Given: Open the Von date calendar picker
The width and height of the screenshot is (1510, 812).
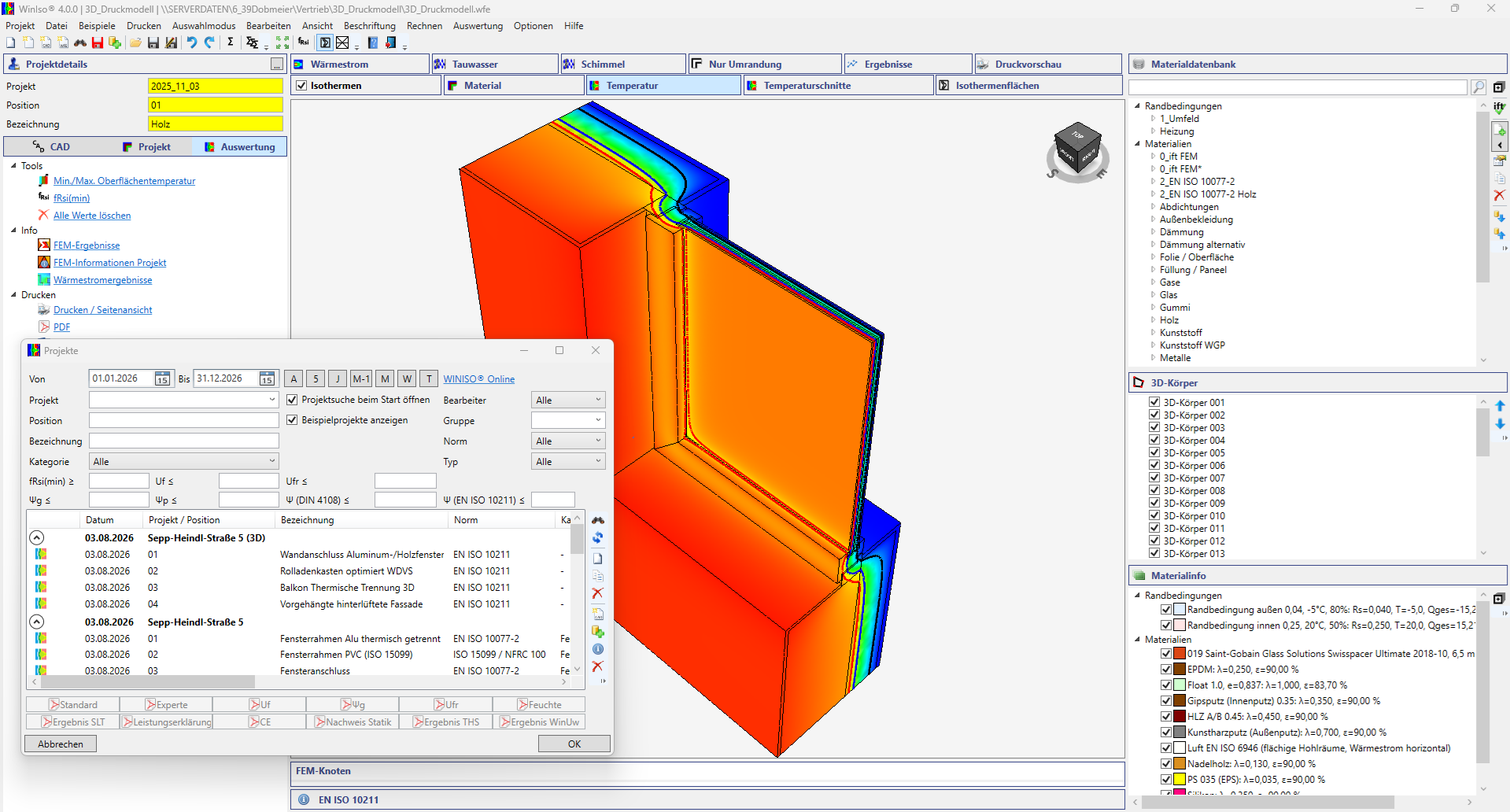Looking at the screenshot, I should tap(162, 378).
